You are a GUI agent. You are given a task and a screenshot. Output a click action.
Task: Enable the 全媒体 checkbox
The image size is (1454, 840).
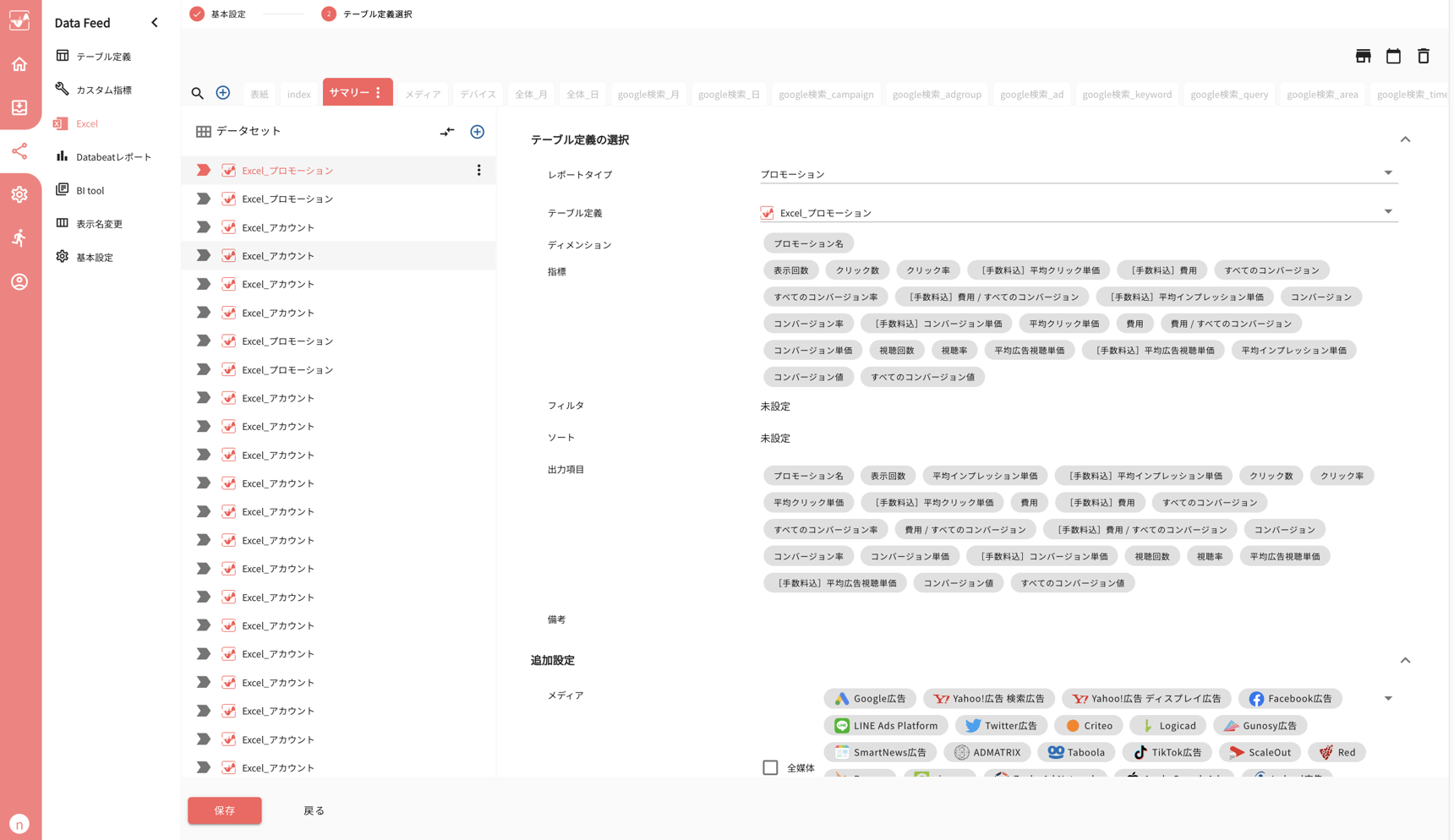(770, 767)
